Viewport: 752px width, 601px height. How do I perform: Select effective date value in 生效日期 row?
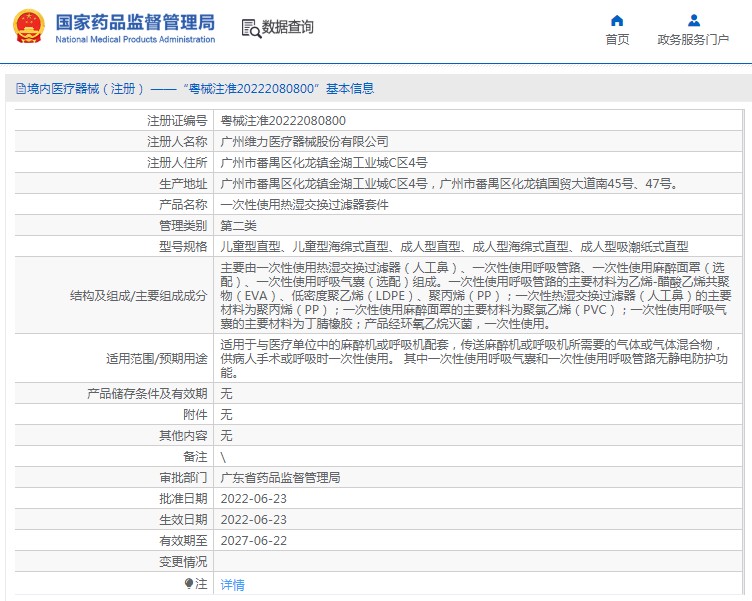254,520
